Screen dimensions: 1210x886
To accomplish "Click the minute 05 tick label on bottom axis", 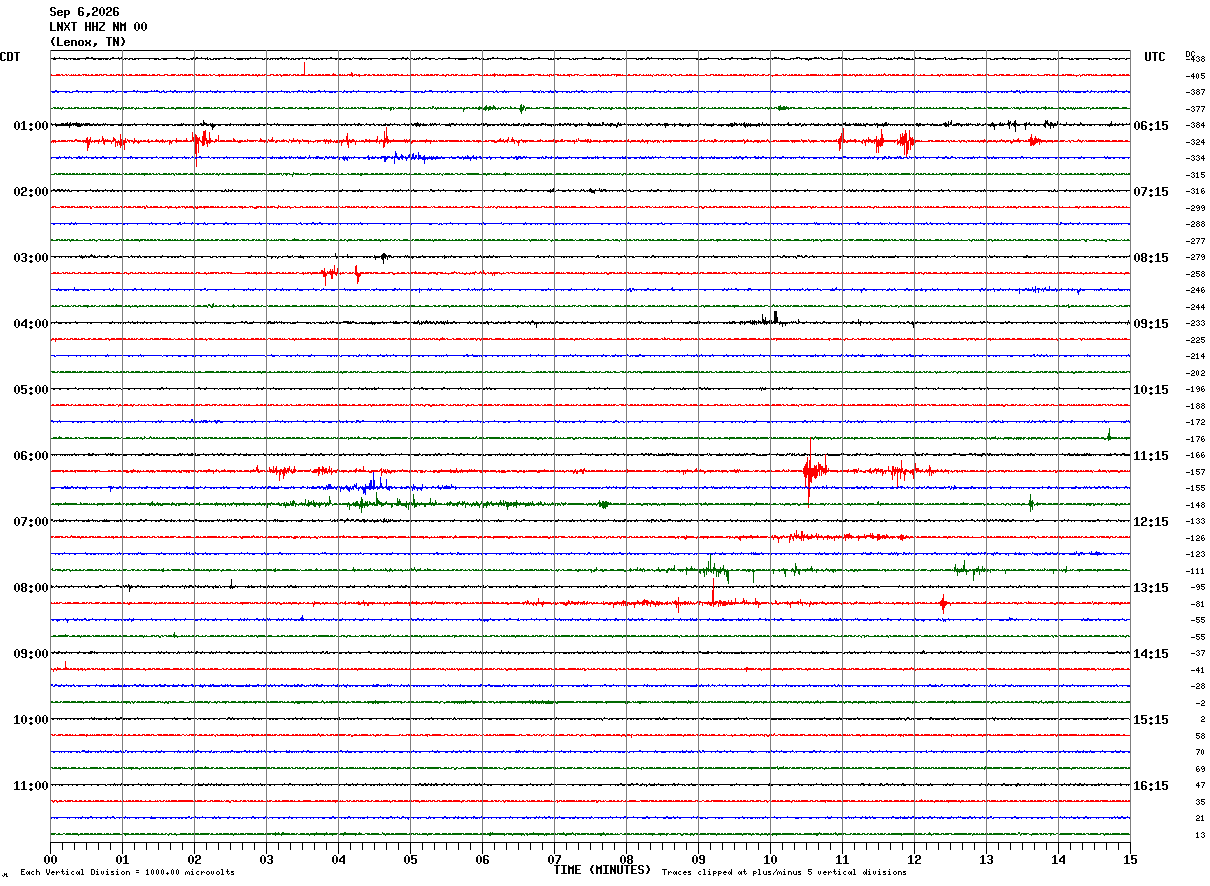I will pos(410,859).
